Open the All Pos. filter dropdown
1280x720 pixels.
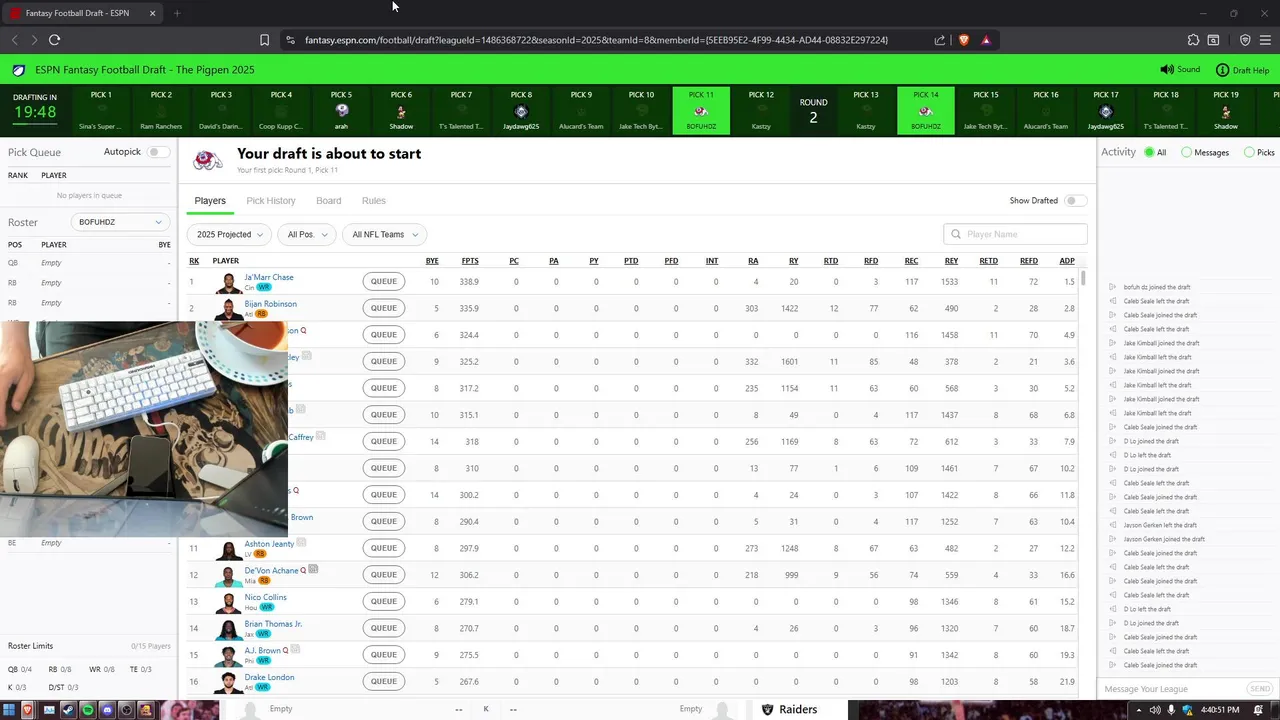[x=306, y=234]
